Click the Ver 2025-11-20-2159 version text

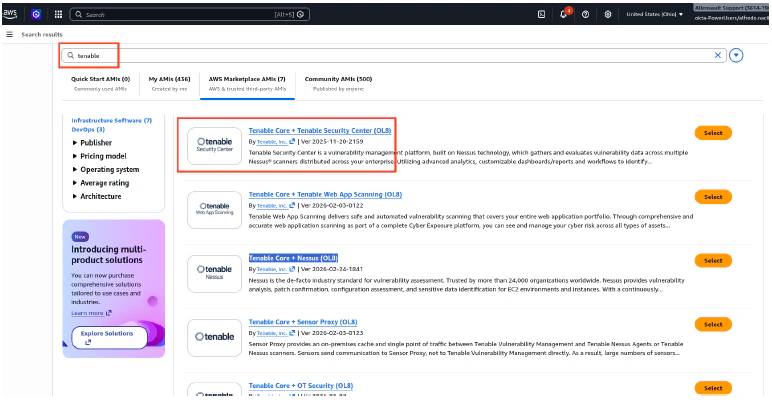[x=332, y=142]
